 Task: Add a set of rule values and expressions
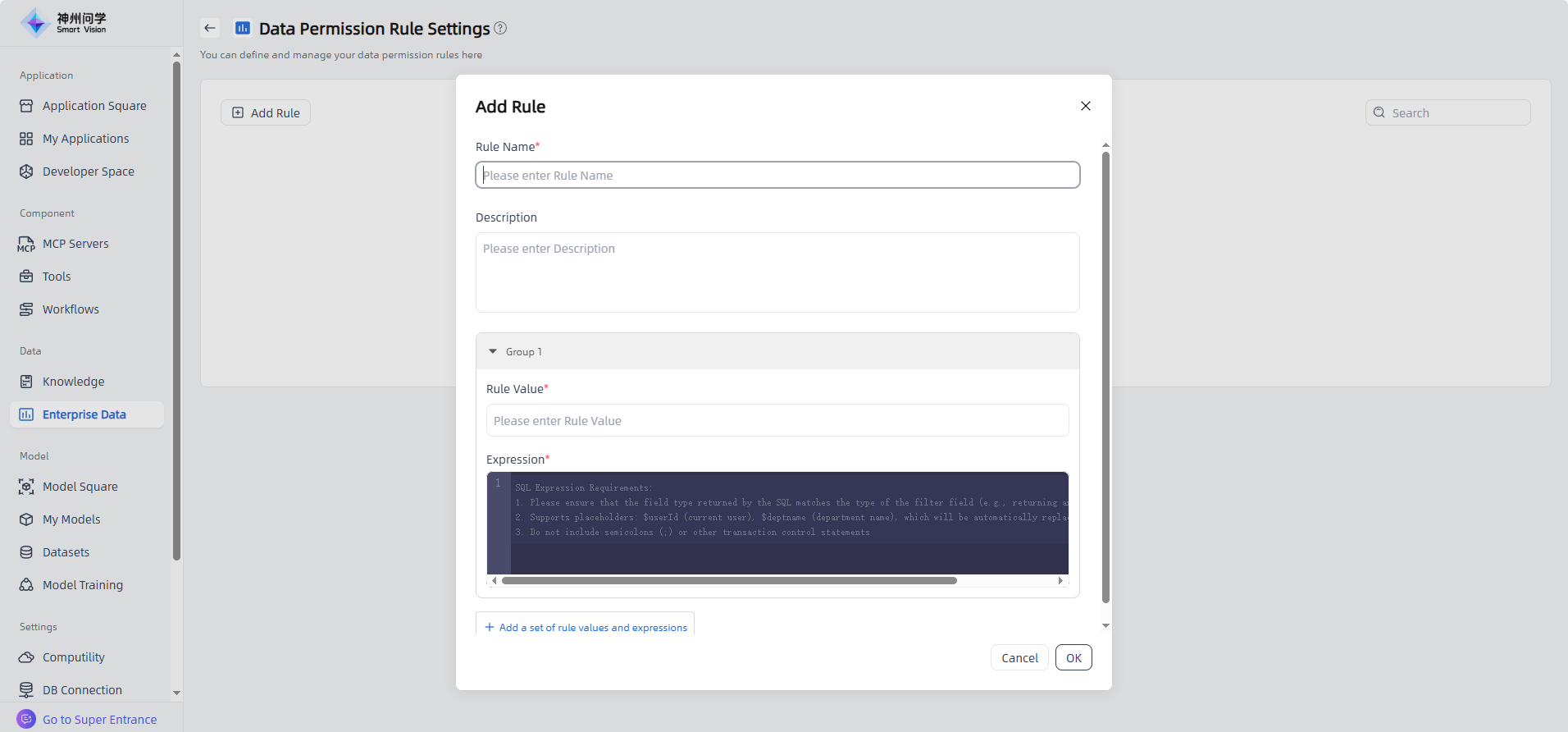point(586,627)
